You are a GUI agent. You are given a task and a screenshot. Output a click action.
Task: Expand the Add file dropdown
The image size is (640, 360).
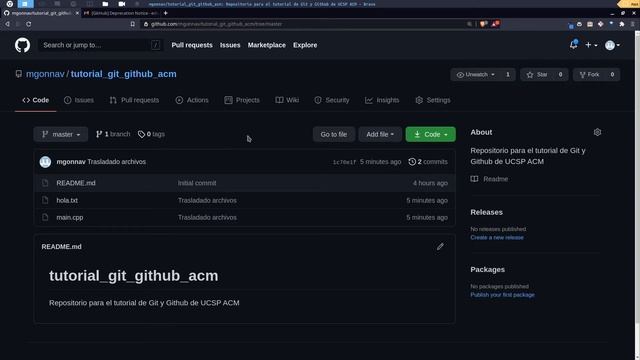point(380,134)
